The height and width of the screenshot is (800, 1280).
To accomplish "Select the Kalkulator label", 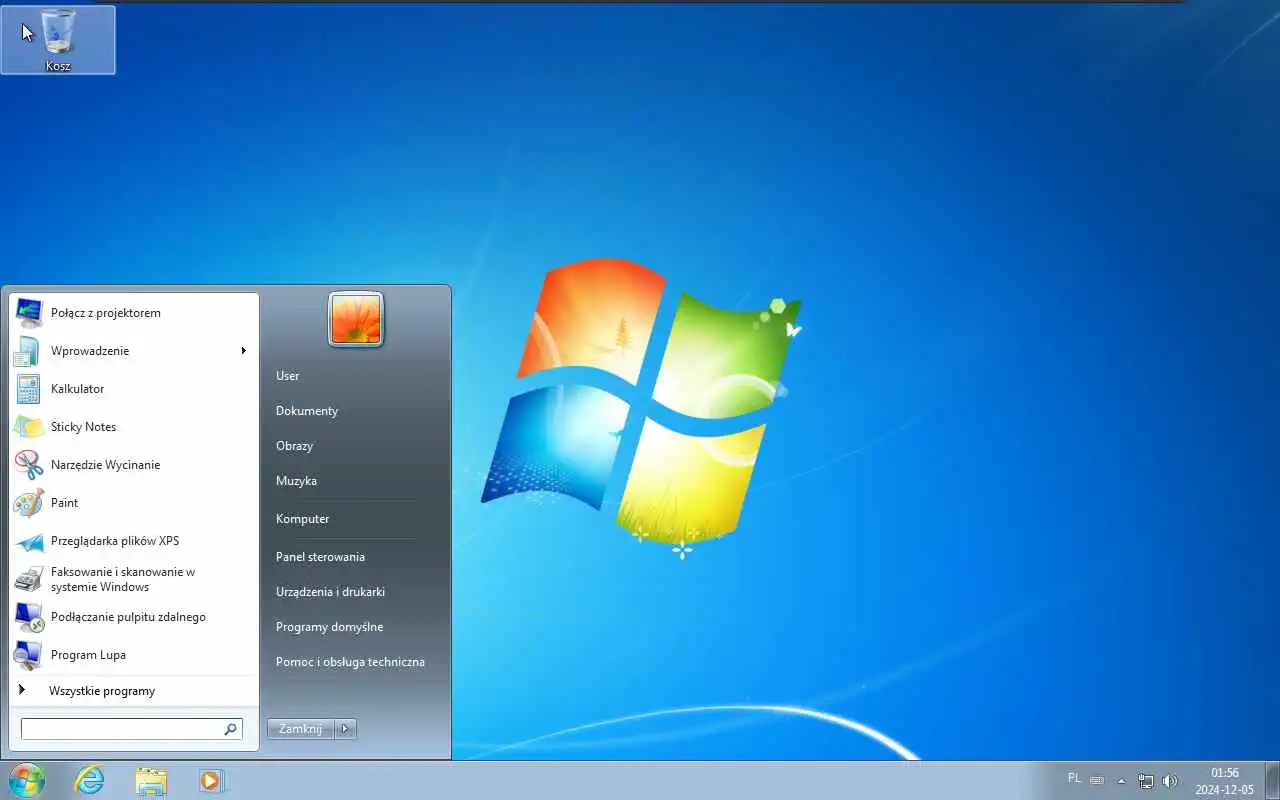I will coord(78,389).
